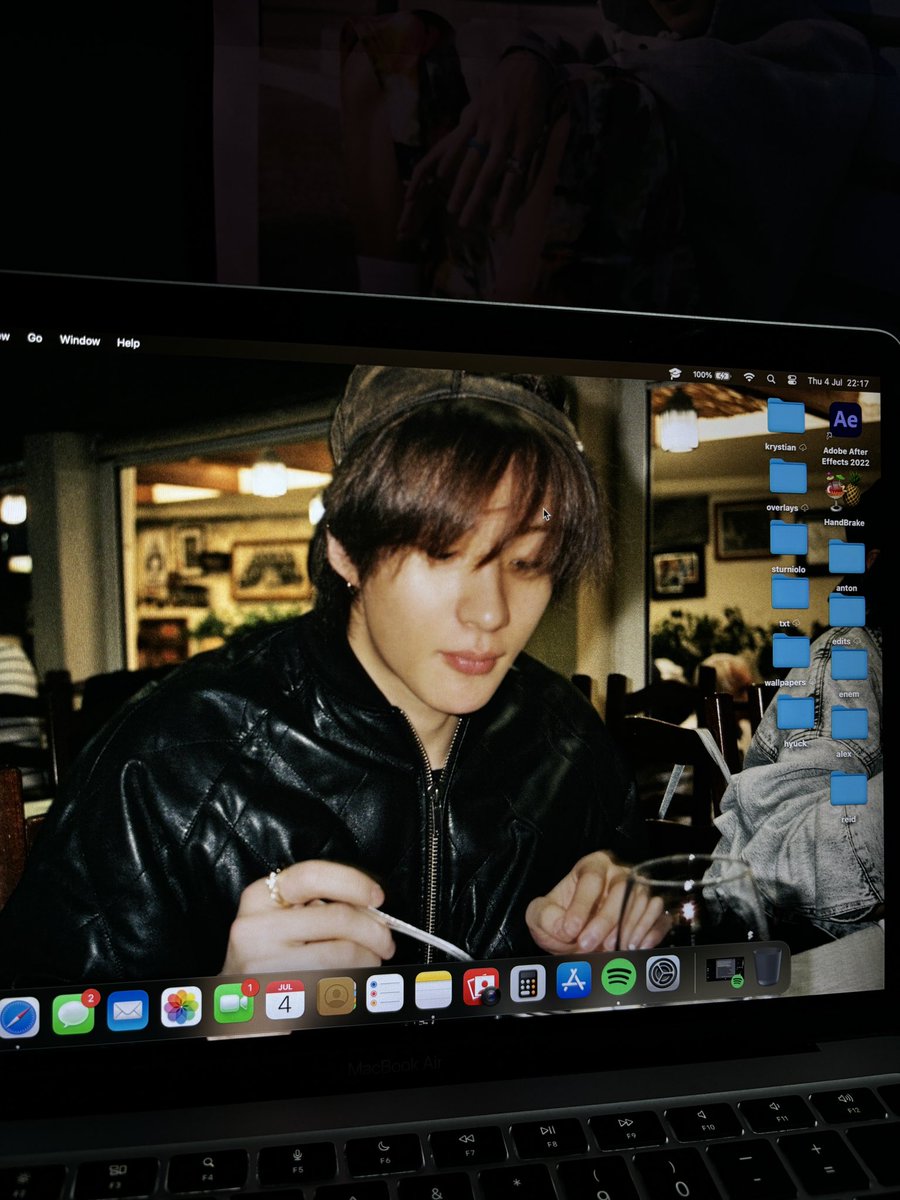Open System Preferences in dock
Screen dimensions: 900x1200
point(663,973)
